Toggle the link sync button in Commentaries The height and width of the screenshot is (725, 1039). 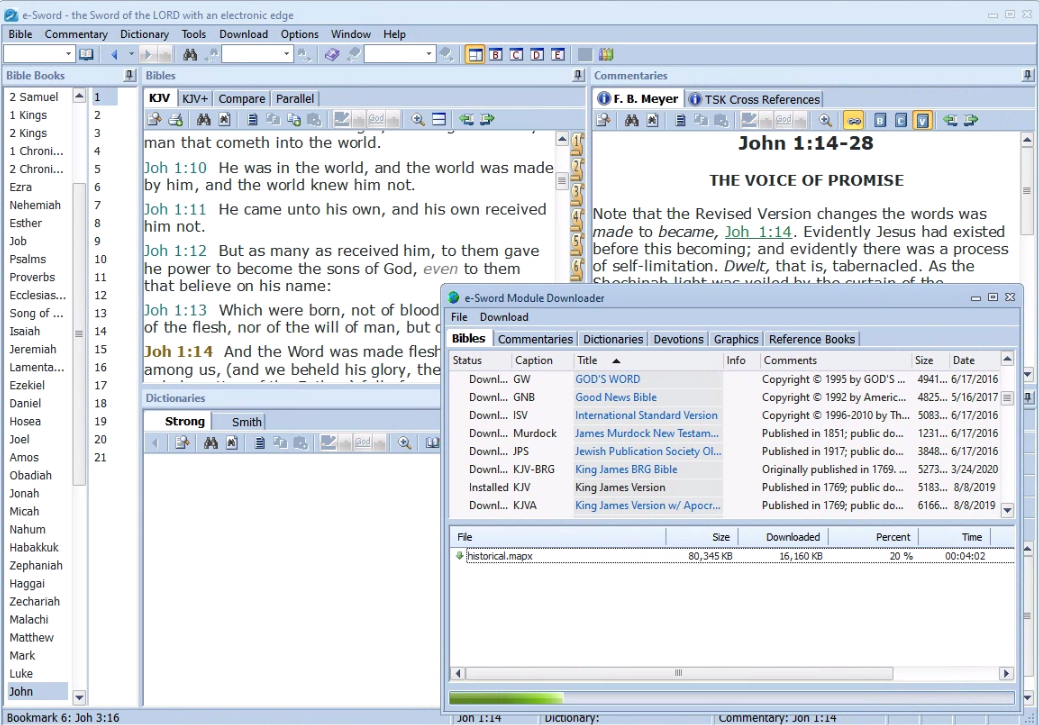coord(853,120)
